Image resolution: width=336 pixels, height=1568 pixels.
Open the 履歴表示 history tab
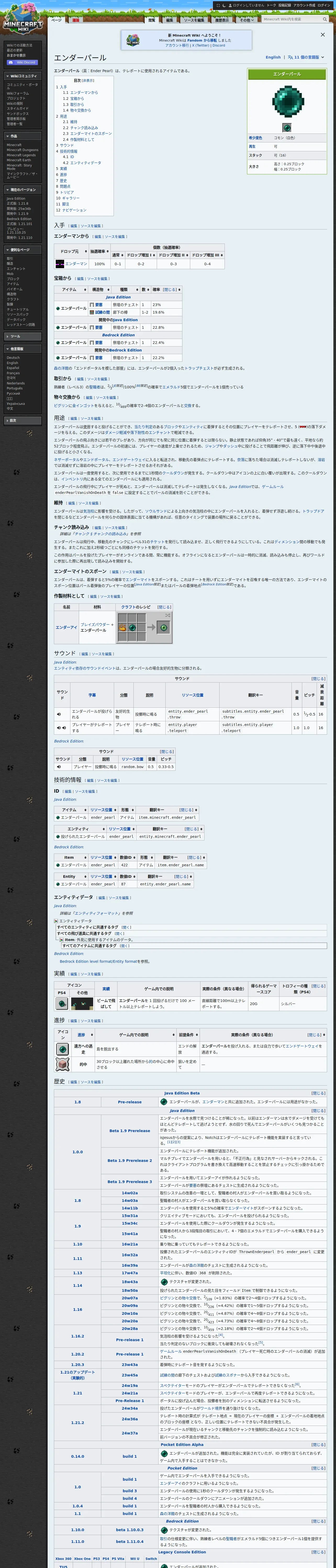(222, 20)
